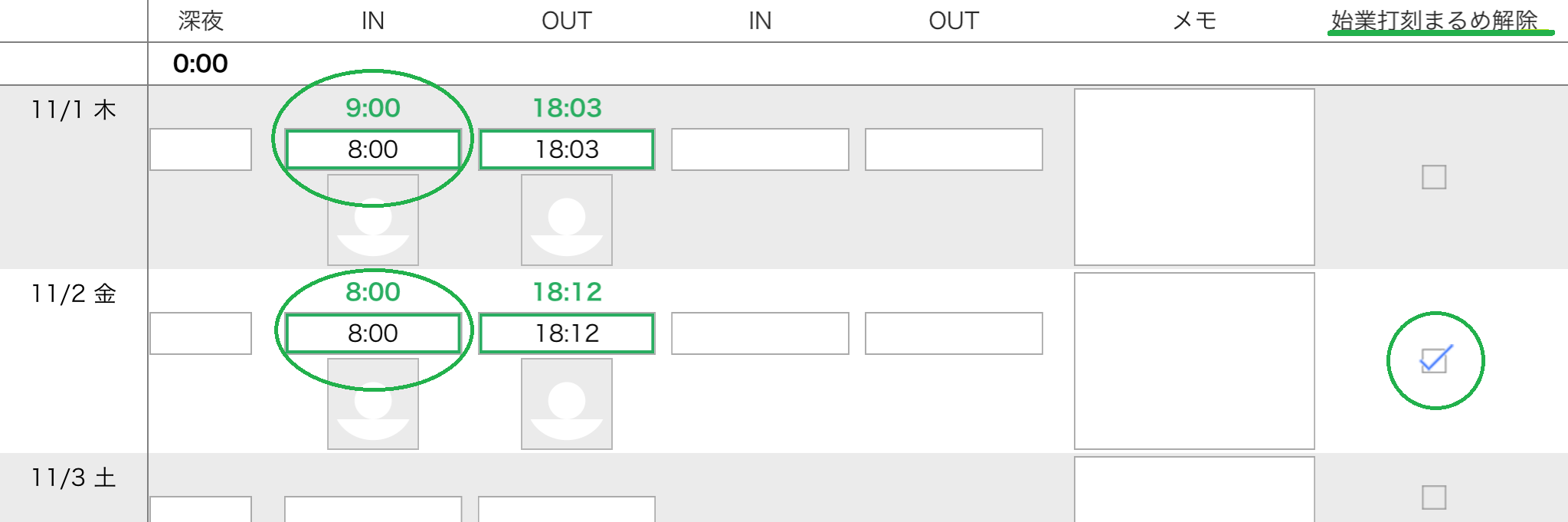Click the 11/2 OUT field showing 18:12

(567, 333)
